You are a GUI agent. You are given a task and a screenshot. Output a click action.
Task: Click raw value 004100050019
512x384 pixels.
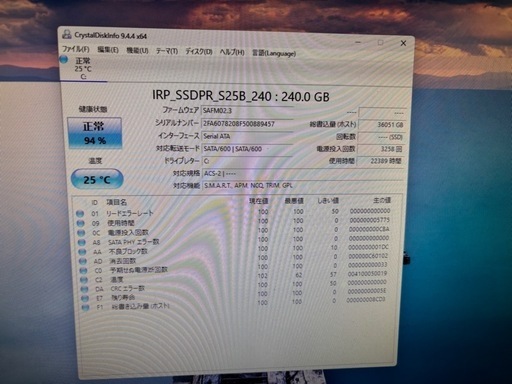click(x=367, y=274)
